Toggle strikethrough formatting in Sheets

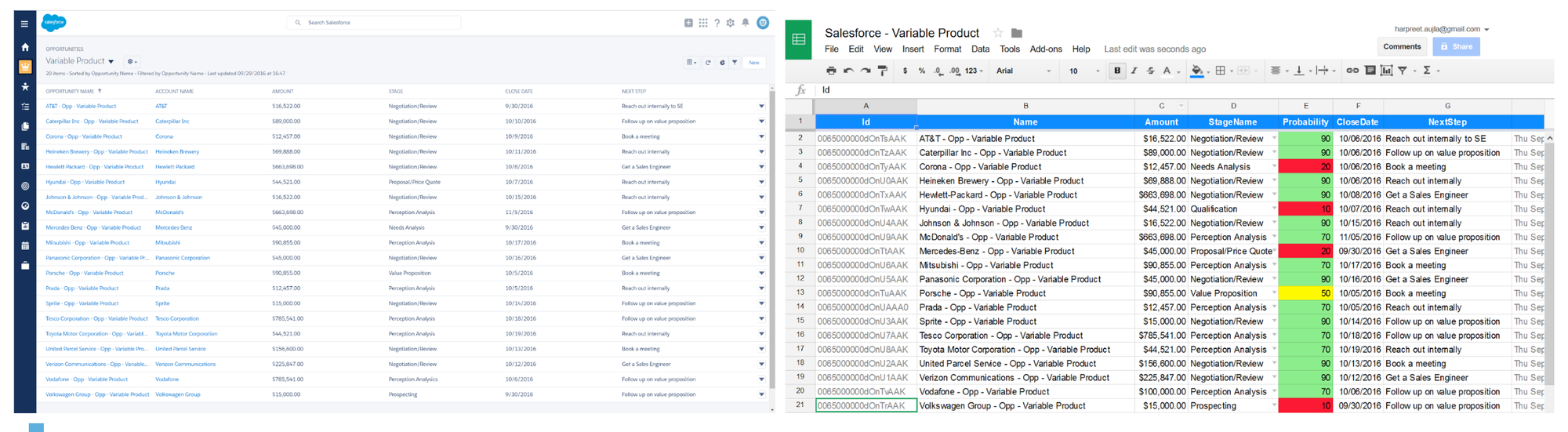click(1150, 71)
